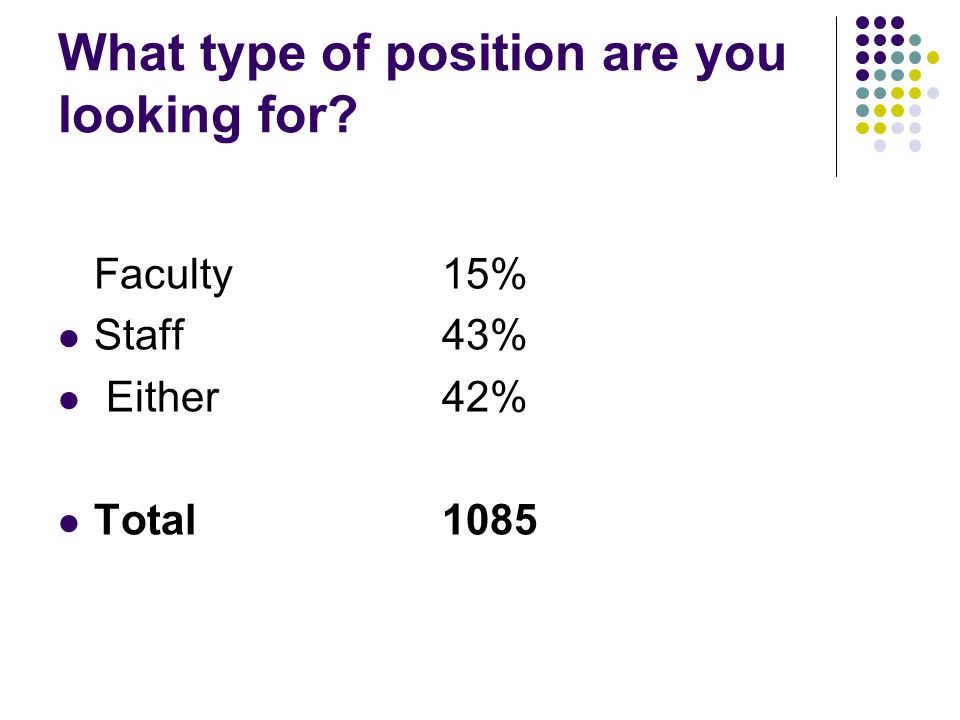The height and width of the screenshot is (720, 960).
Task: Select the bold "Total" label
Action: pyautogui.click(x=144, y=520)
